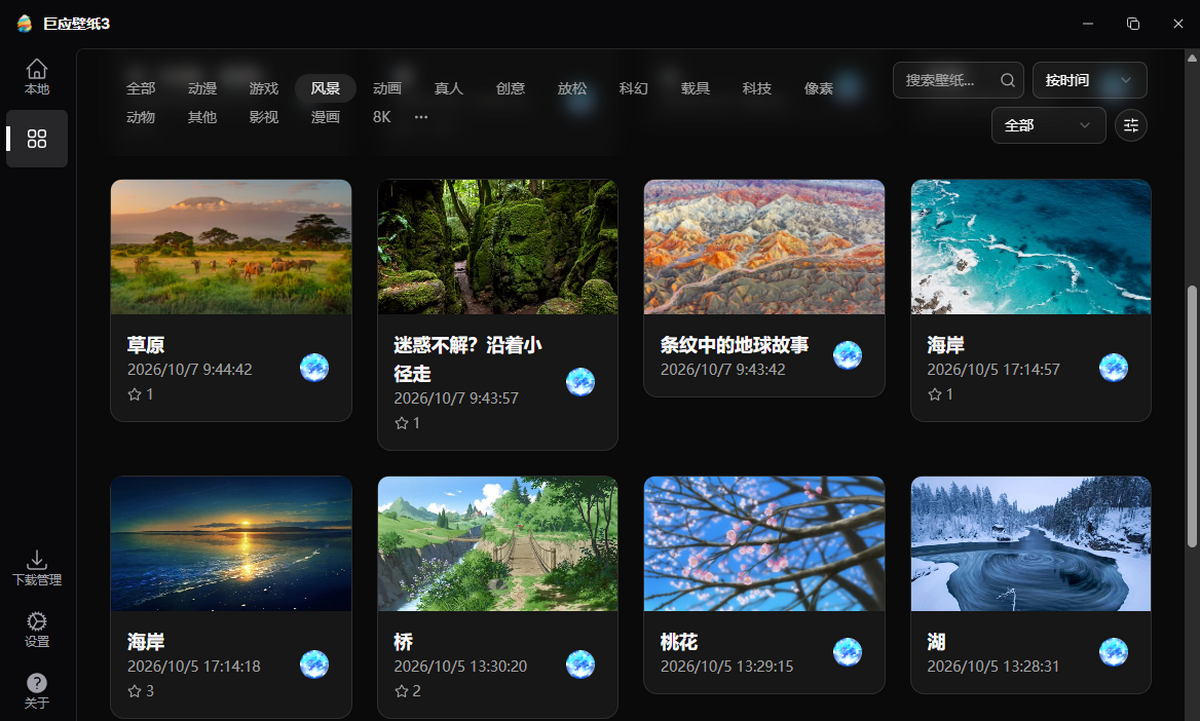
Task: Click the author avatar on 桥 card
Action: (581, 665)
